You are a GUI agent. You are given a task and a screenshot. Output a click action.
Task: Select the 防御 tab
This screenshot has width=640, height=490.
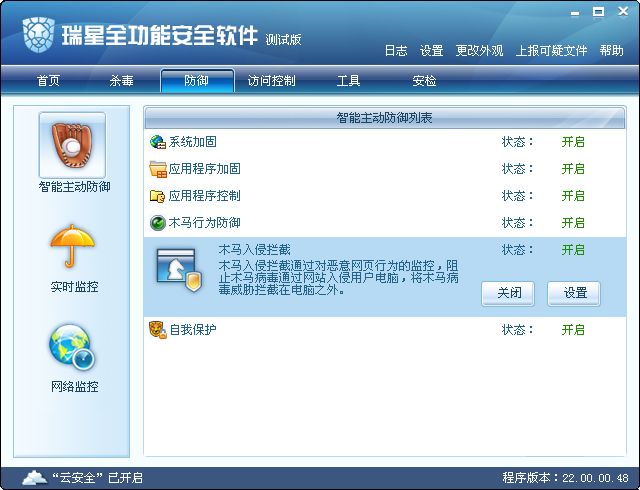[197, 80]
